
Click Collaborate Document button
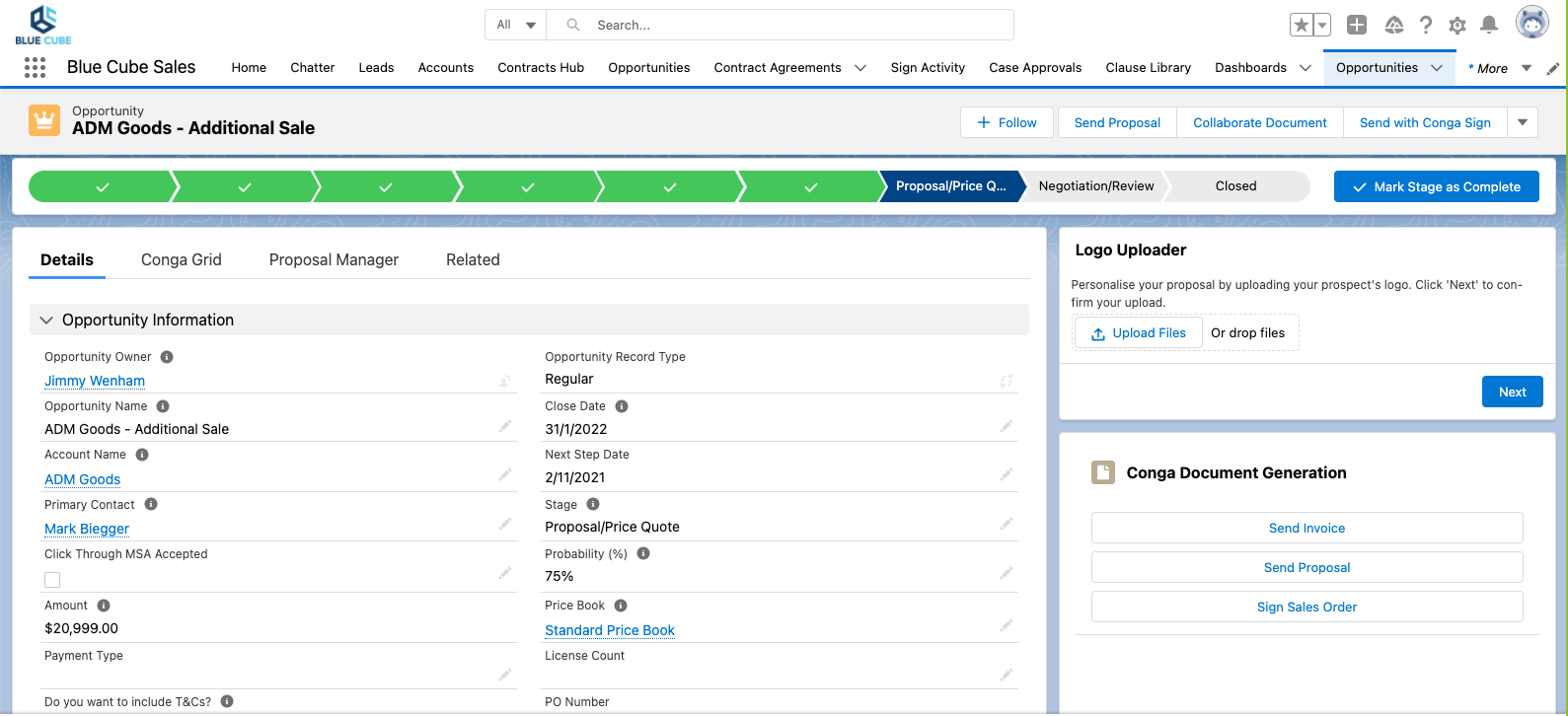click(1260, 122)
